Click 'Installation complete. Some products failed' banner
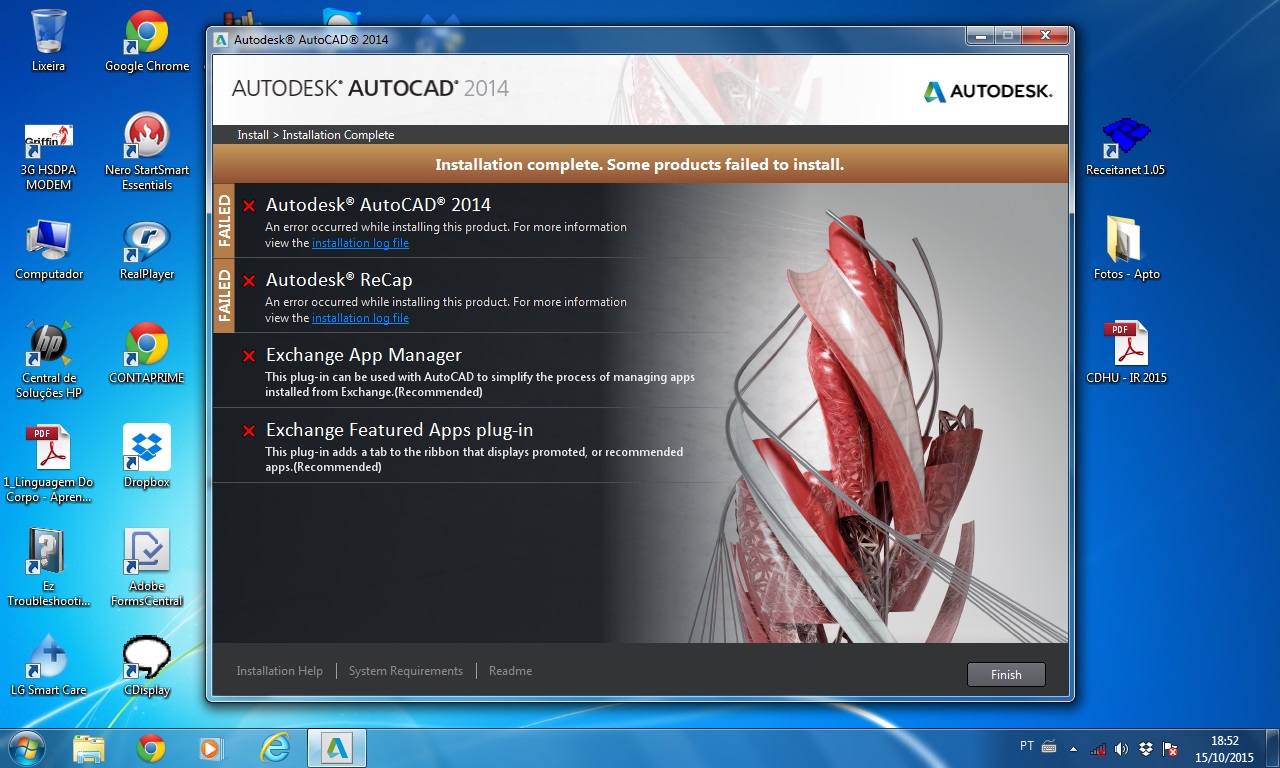This screenshot has width=1280, height=768. (x=640, y=165)
